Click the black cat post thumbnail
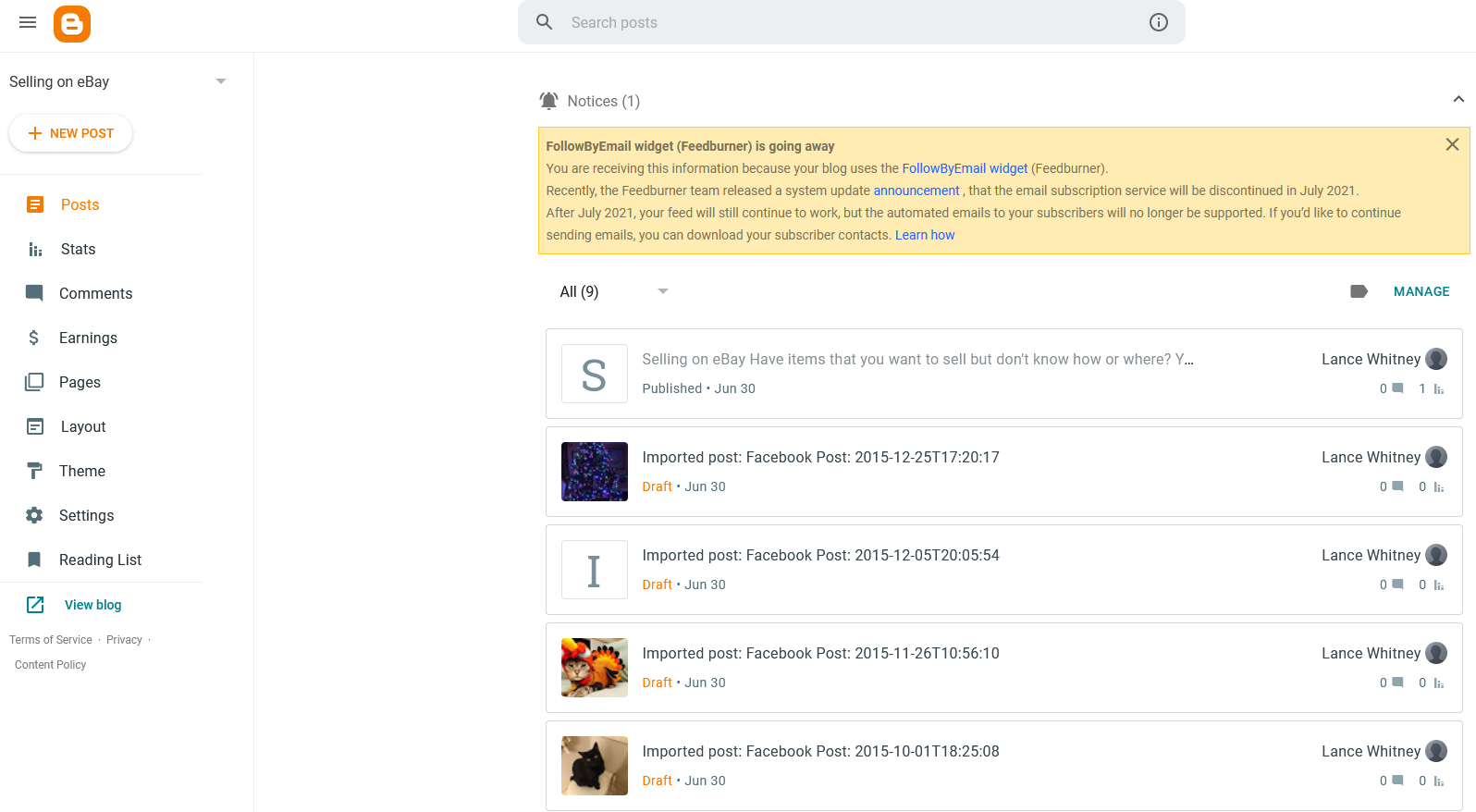1476x812 pixels. pyautogui.click(x=595, y=766)
